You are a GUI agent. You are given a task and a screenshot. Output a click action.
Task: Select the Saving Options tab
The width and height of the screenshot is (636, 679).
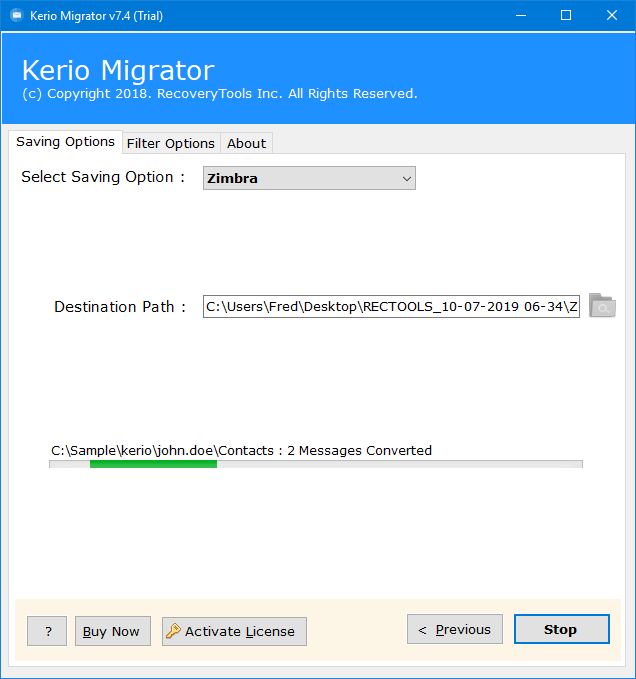(65, 142)
